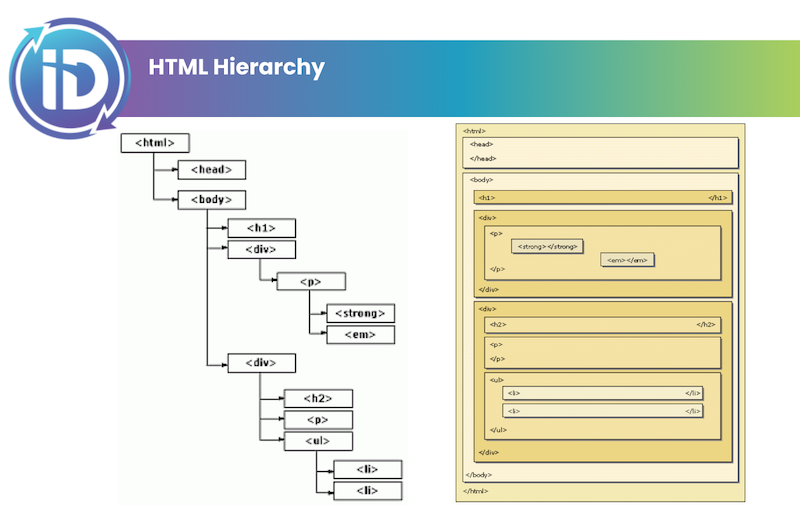800x518 pixels.
Task: Click the <strong> node in the tree diagram
Action: [x=361, y=313]
